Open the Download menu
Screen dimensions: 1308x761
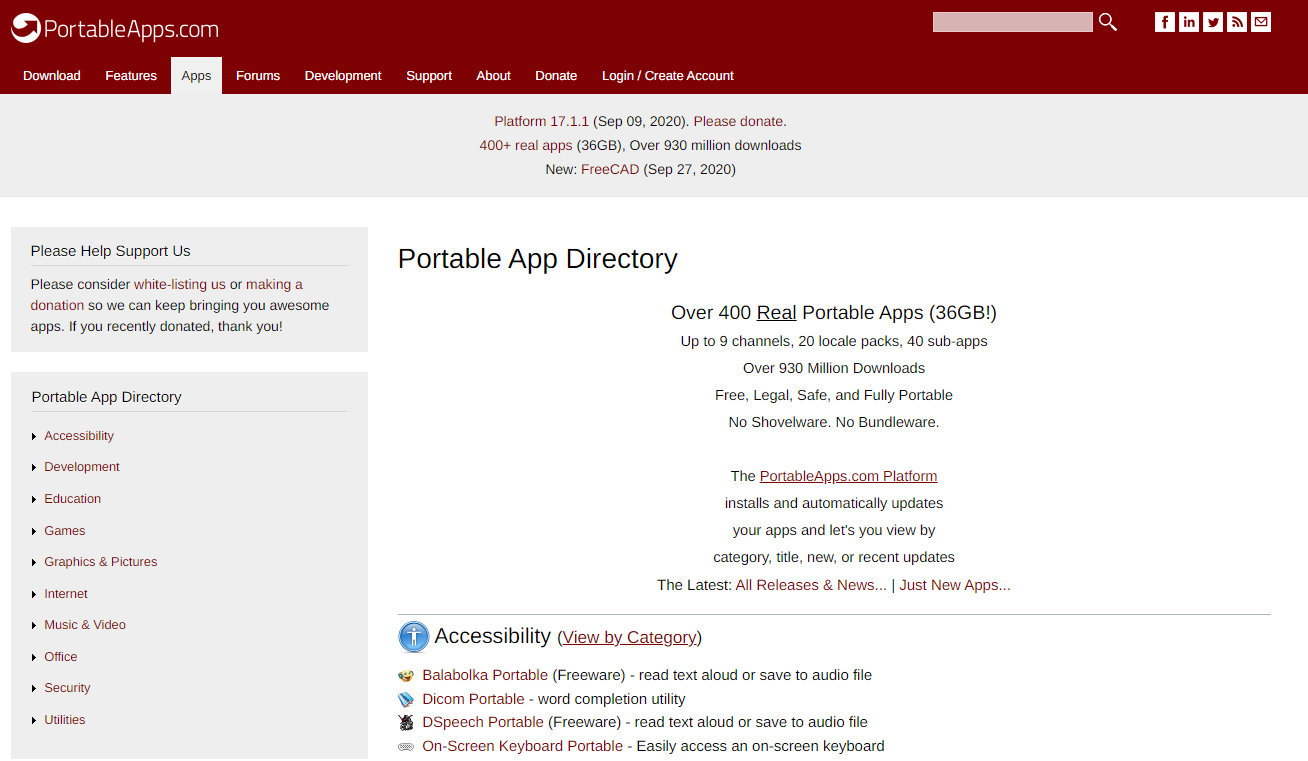click(52, 76)
